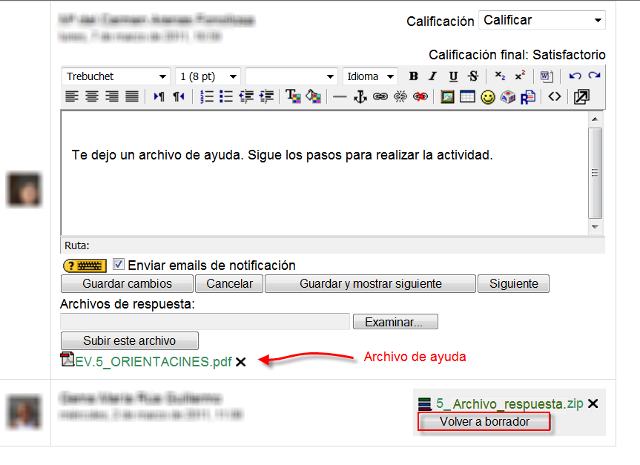Delete the 5_Archivo_respuesta.zip file

click(593, 404)
